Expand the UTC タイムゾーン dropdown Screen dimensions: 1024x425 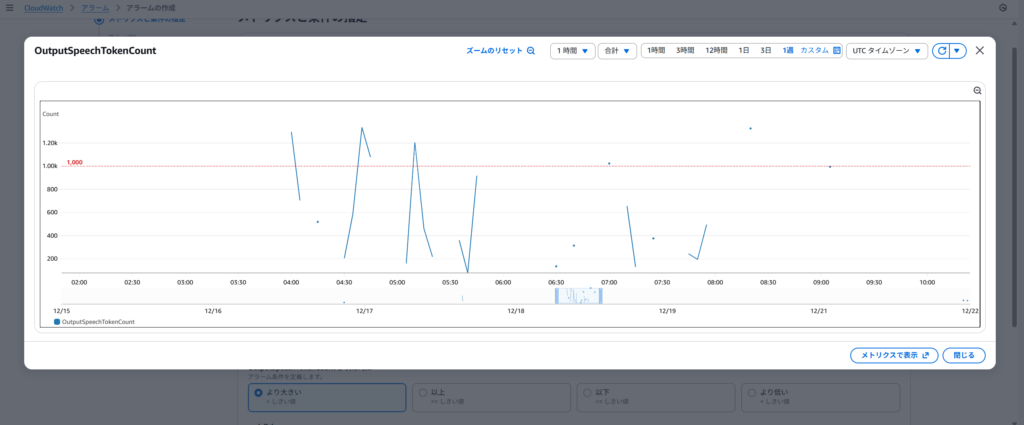(886, 51)
